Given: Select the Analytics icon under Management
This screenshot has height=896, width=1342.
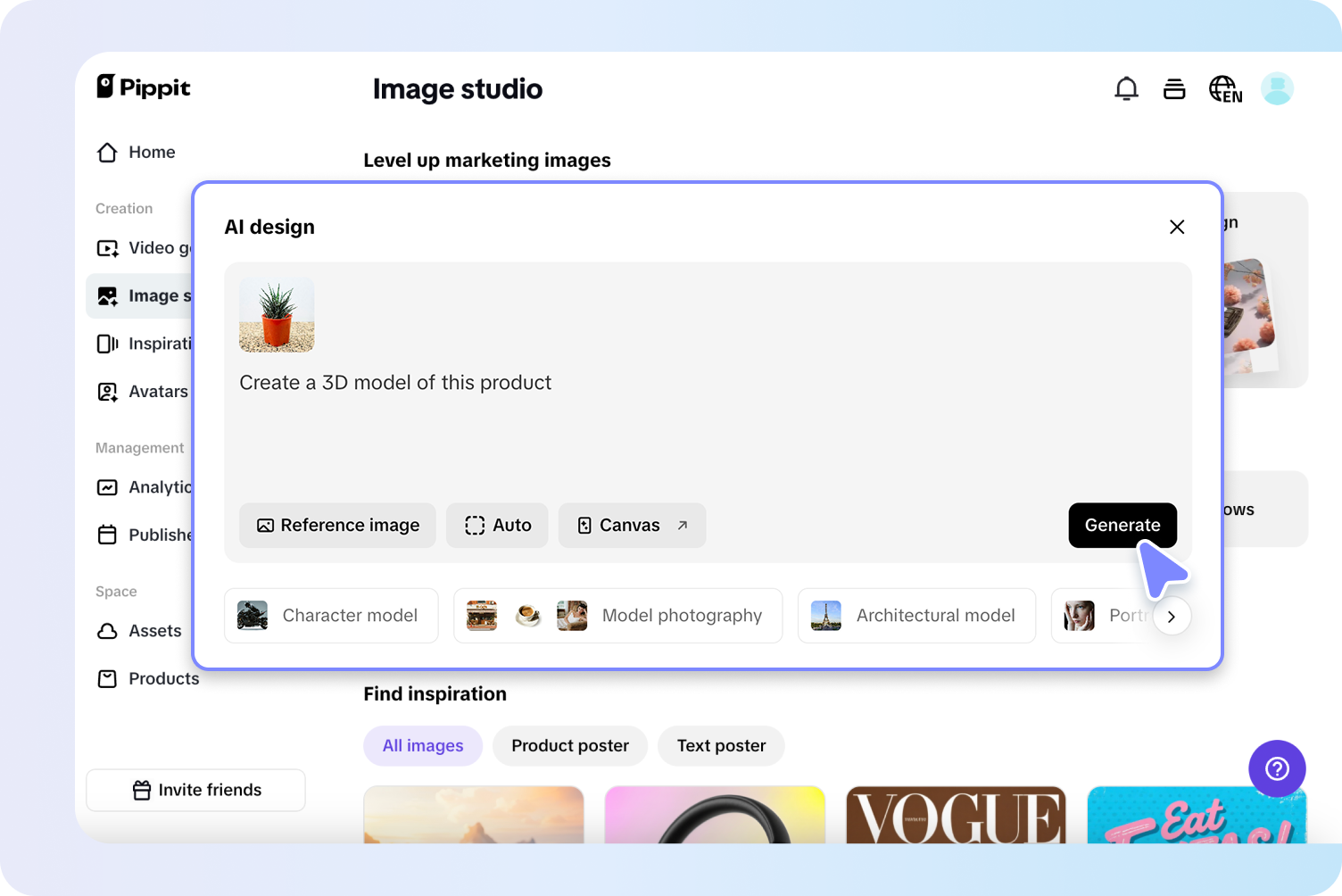Looking at the screenshot, I should click(107, 486).
